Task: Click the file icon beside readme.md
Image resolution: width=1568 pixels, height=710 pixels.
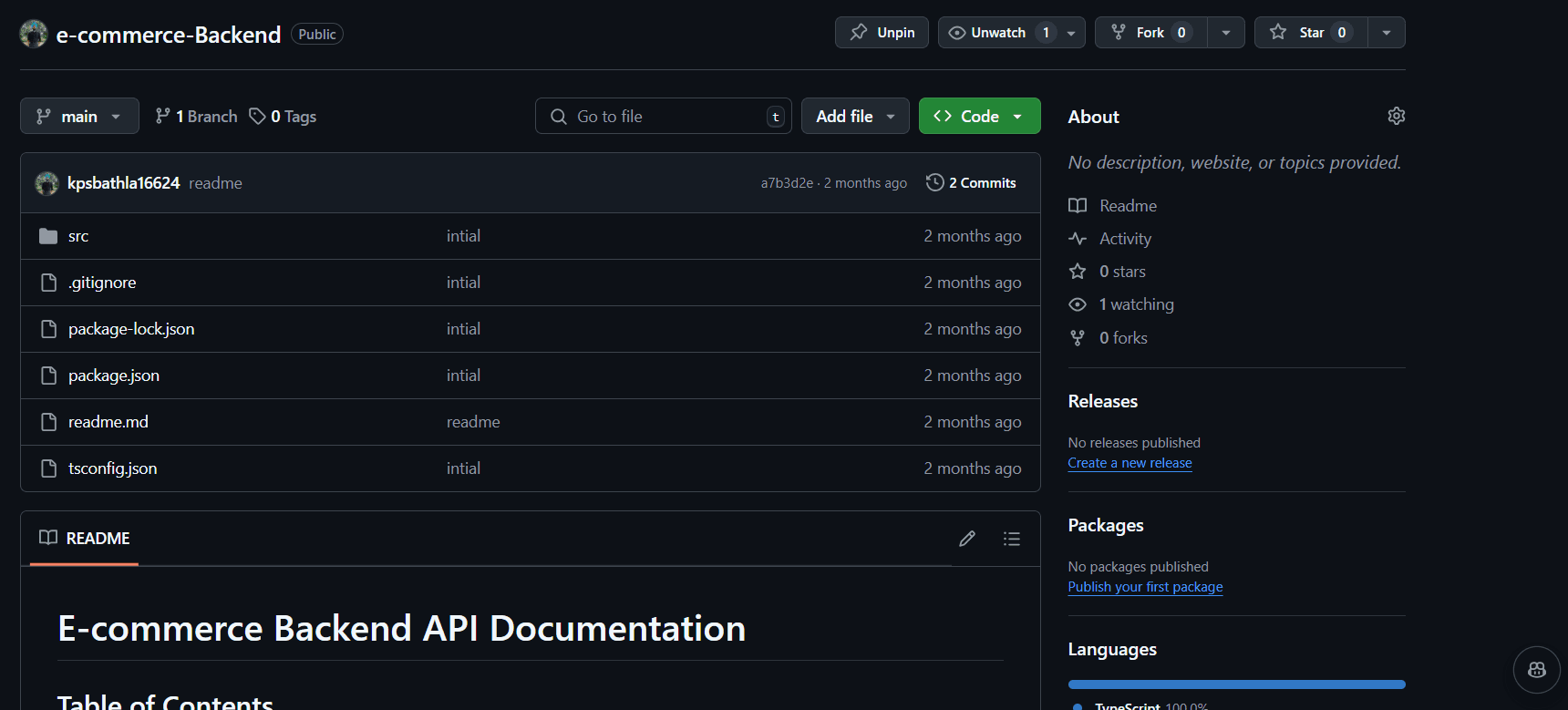Action: 49,422
